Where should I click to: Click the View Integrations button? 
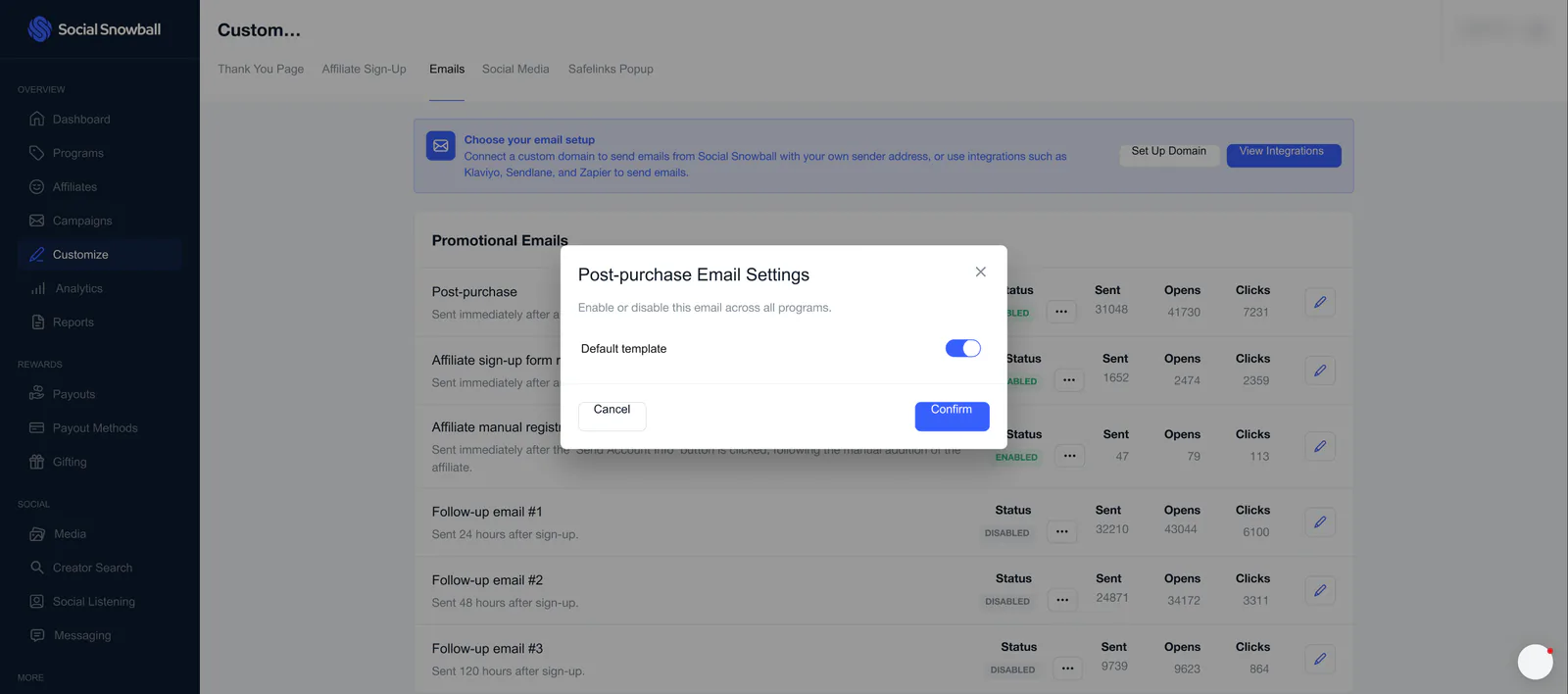pos(1283,155)
